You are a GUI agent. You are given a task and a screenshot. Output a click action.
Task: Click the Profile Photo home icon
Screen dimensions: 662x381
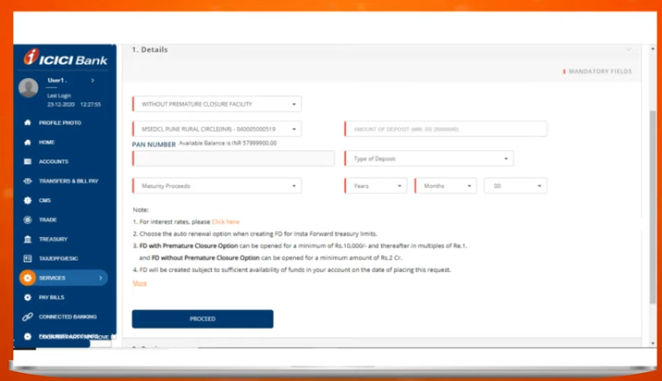[27, 122]
